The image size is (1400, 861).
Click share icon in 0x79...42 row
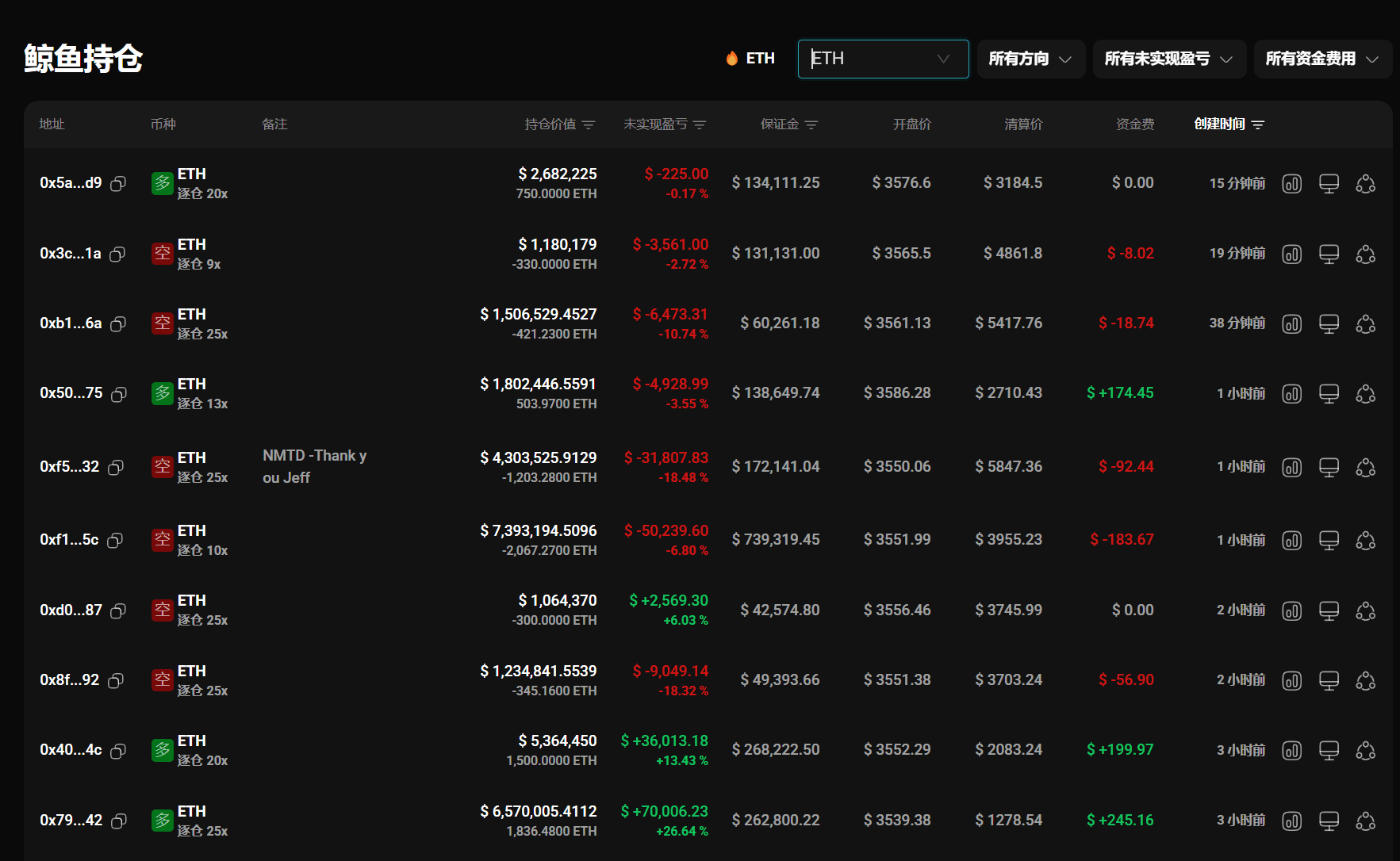(1365, 821)
